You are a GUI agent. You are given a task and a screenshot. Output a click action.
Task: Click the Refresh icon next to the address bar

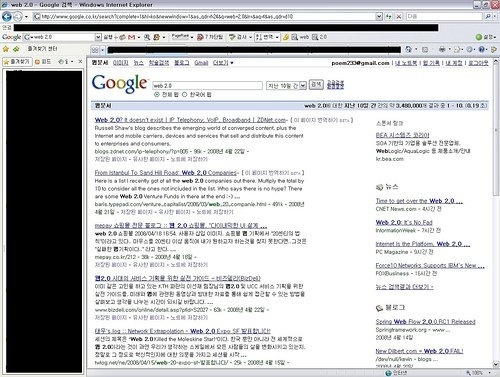coord(389,16)
